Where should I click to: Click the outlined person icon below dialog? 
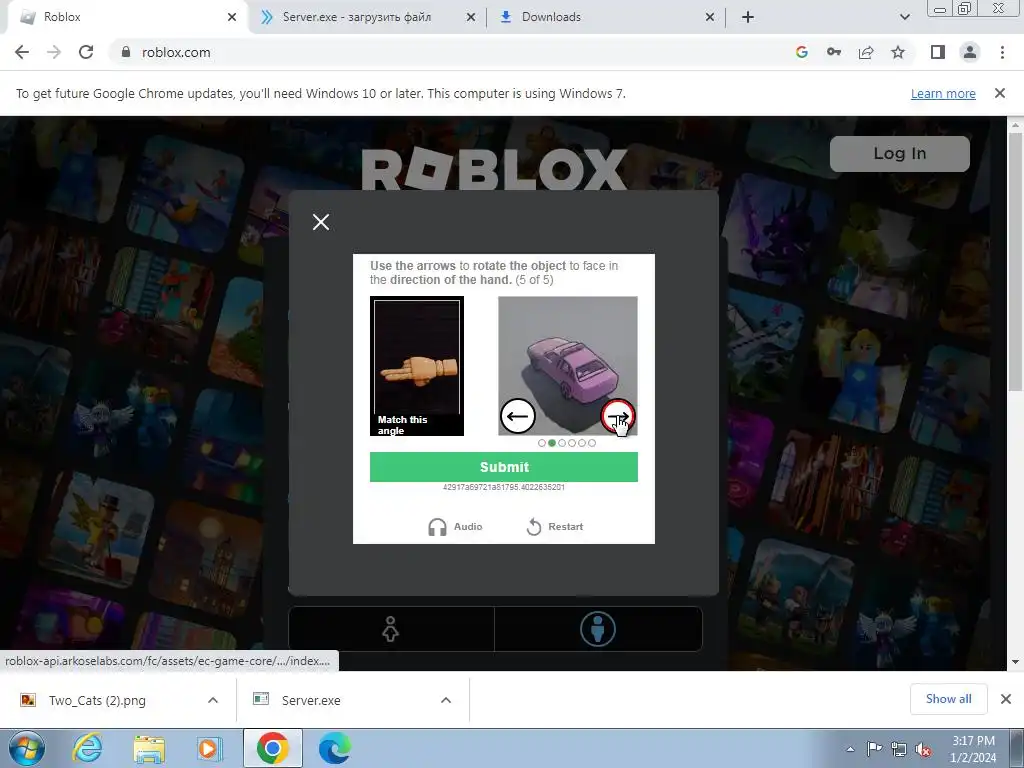[x=391, y=629]
